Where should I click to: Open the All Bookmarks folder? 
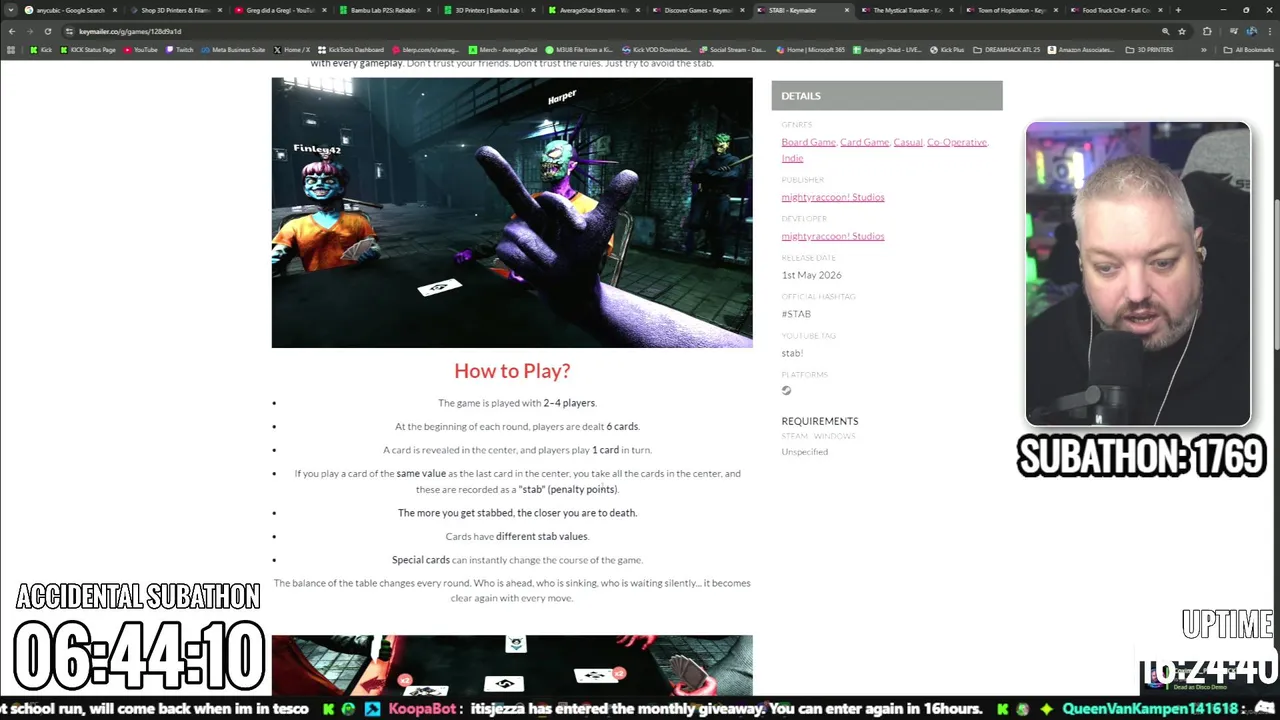(1250, 49)
